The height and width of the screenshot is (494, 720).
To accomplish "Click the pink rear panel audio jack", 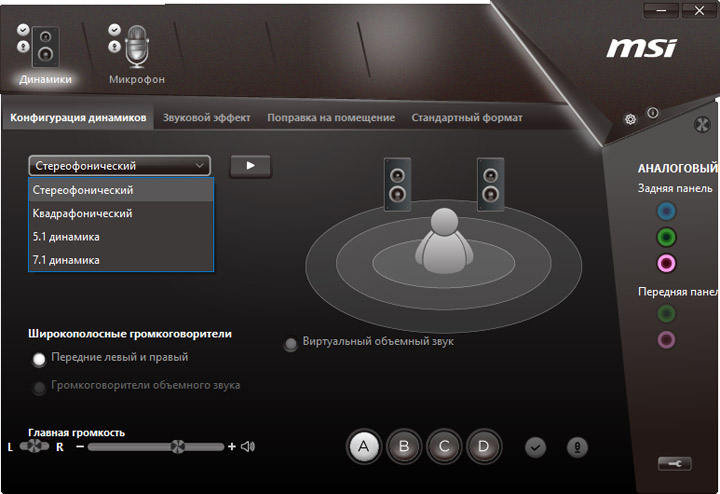I will point(666,264).
